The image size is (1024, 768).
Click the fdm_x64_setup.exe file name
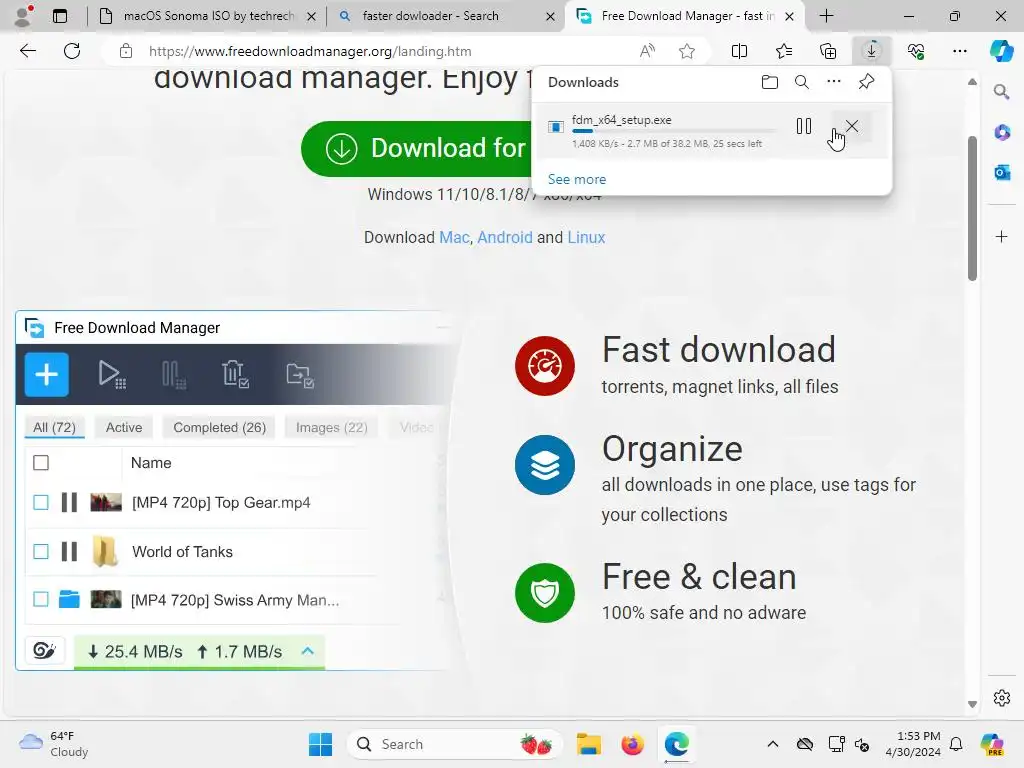point(622,120)
